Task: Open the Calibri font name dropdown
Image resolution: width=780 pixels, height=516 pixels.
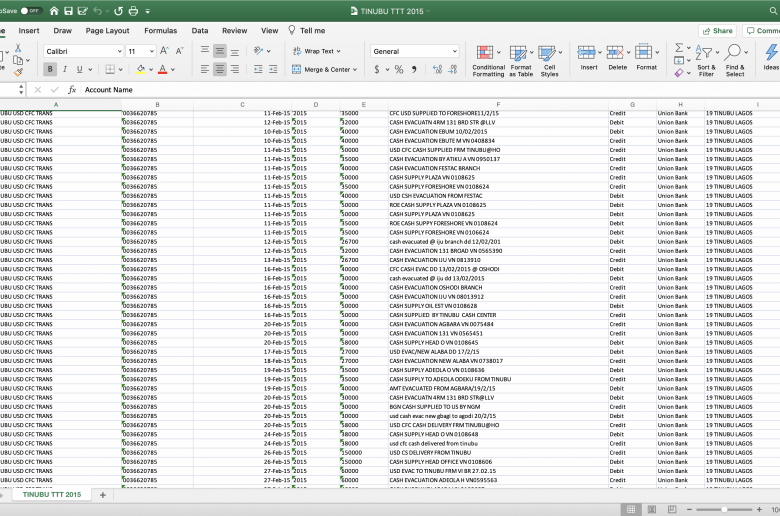Action: click(x=119, y=51)
